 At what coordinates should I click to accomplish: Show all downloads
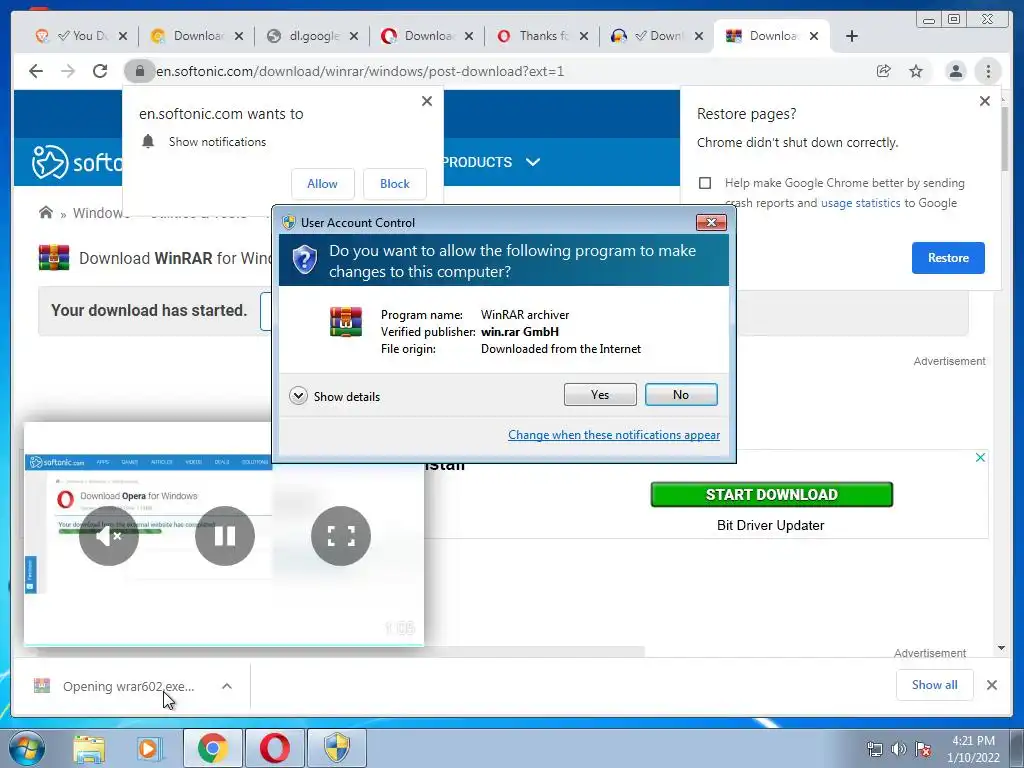(x=935, y=685)
